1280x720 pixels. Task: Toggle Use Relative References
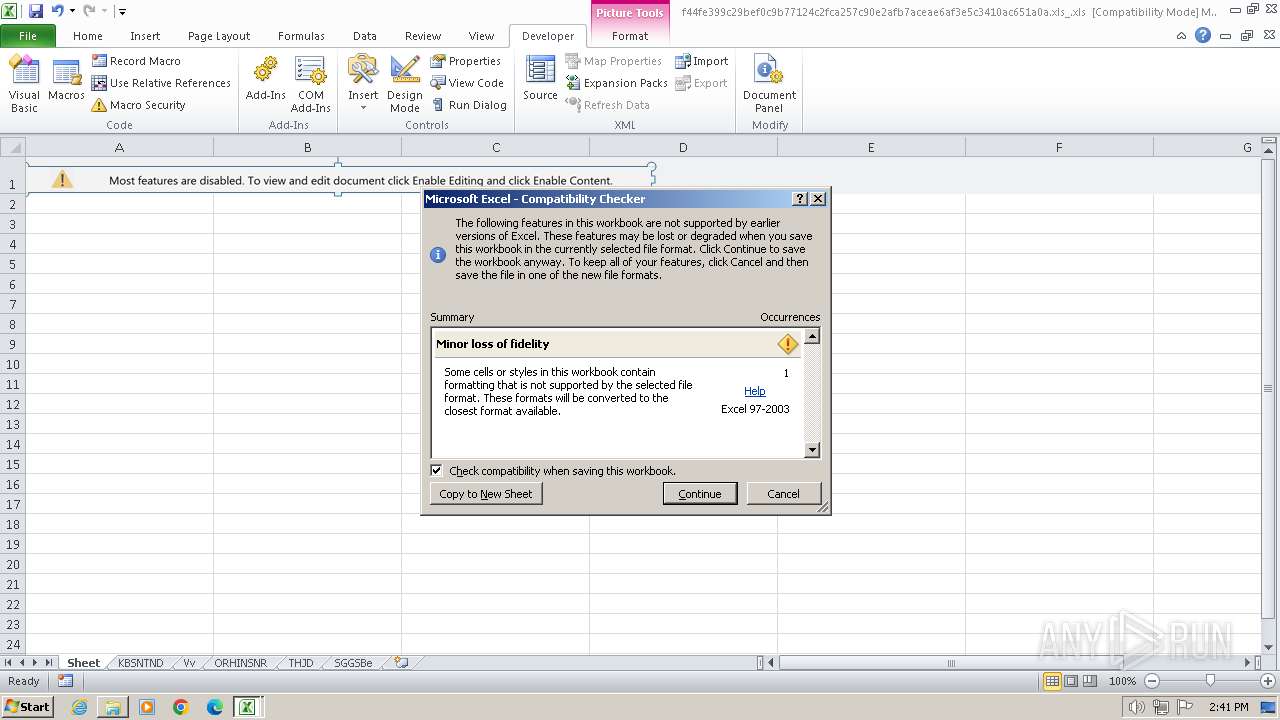coord(161,83)
